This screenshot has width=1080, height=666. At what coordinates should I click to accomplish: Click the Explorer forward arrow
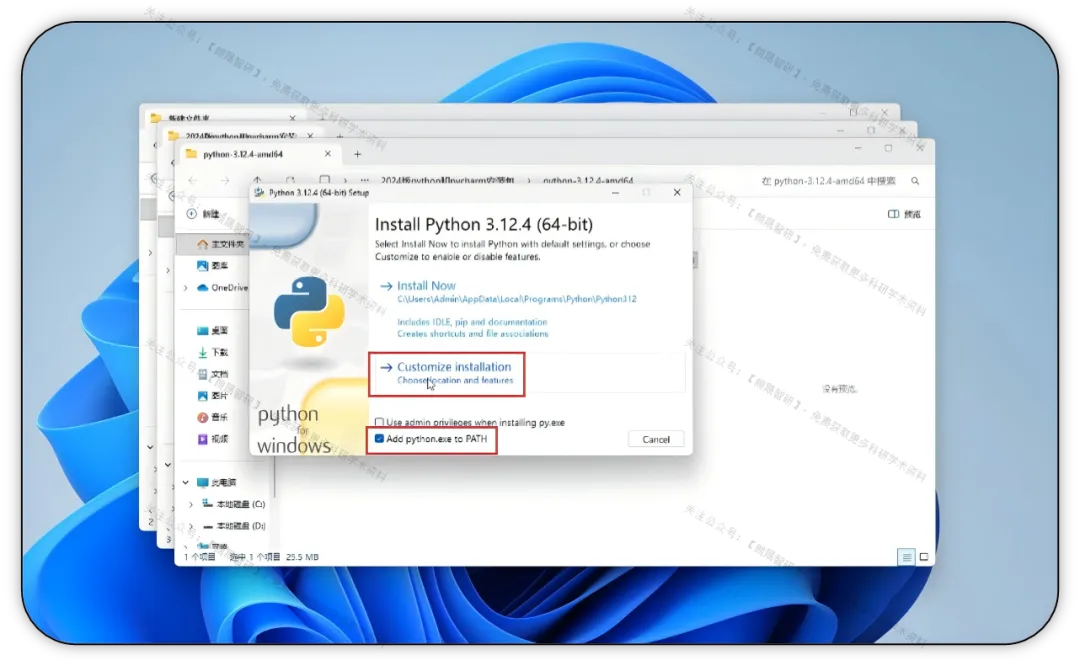tap(225, 180)
